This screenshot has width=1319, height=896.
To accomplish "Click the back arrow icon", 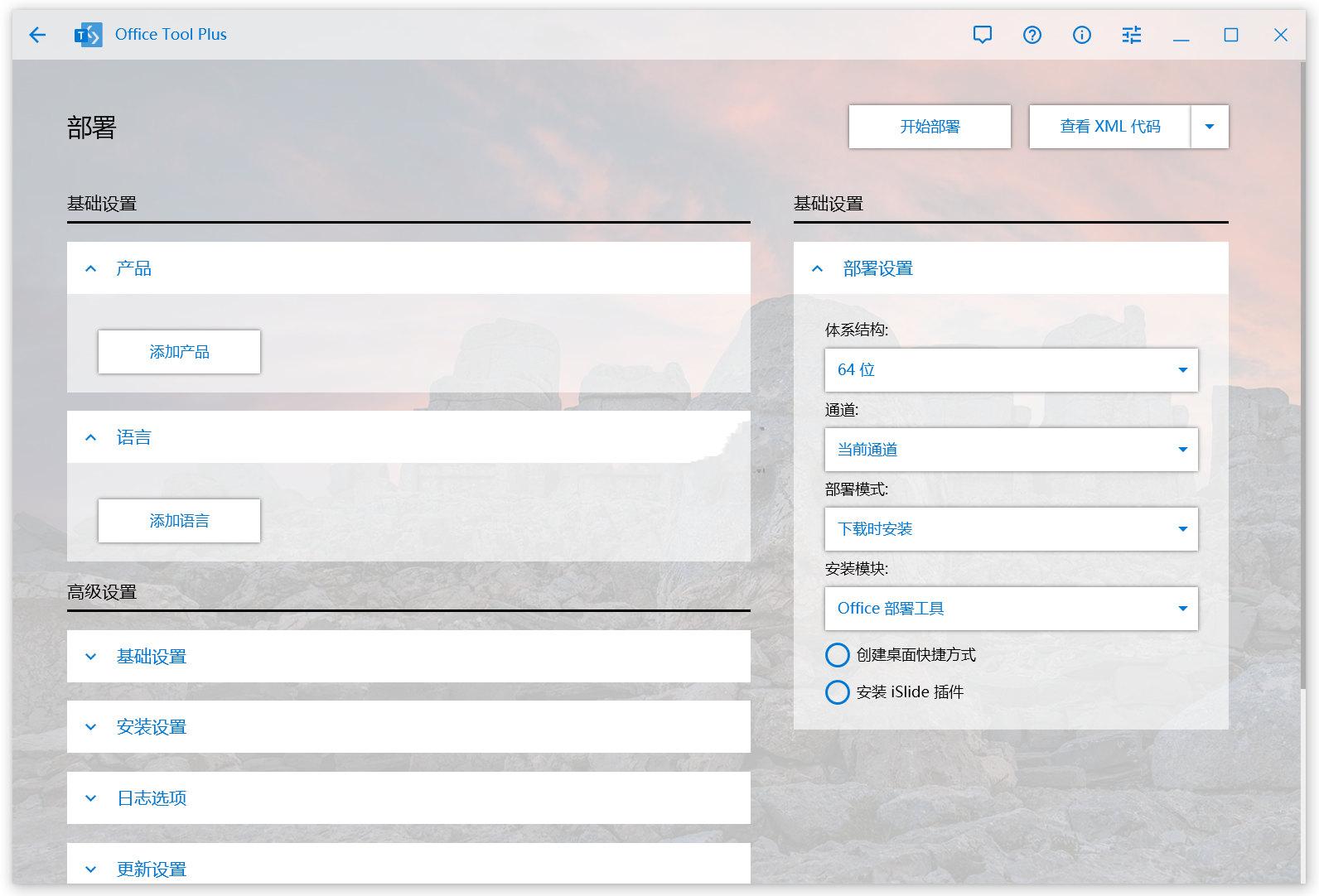I will pyautogui.click(x=37, y=35).
